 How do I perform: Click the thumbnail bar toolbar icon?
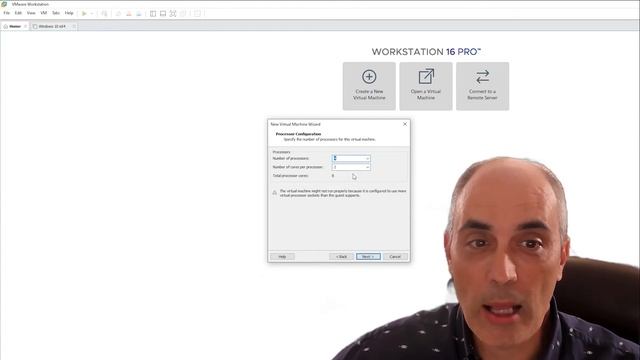163,13
